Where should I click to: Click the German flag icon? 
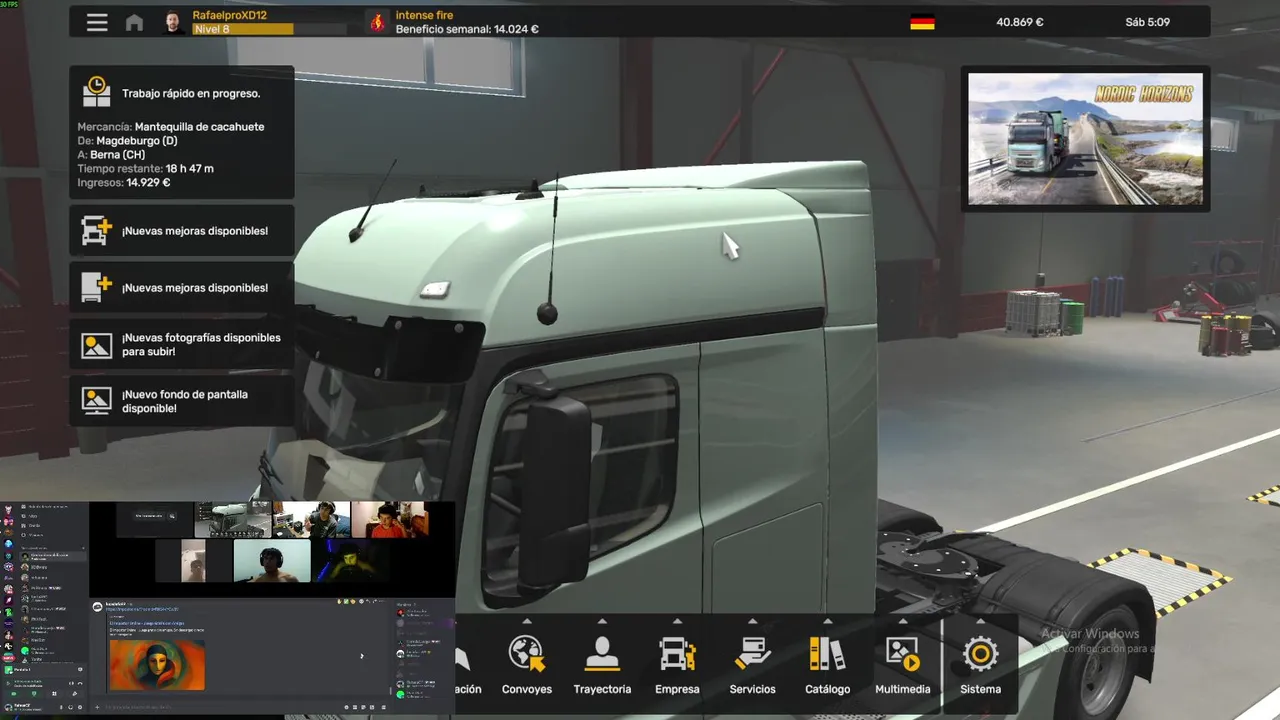(x=922, y=22)
